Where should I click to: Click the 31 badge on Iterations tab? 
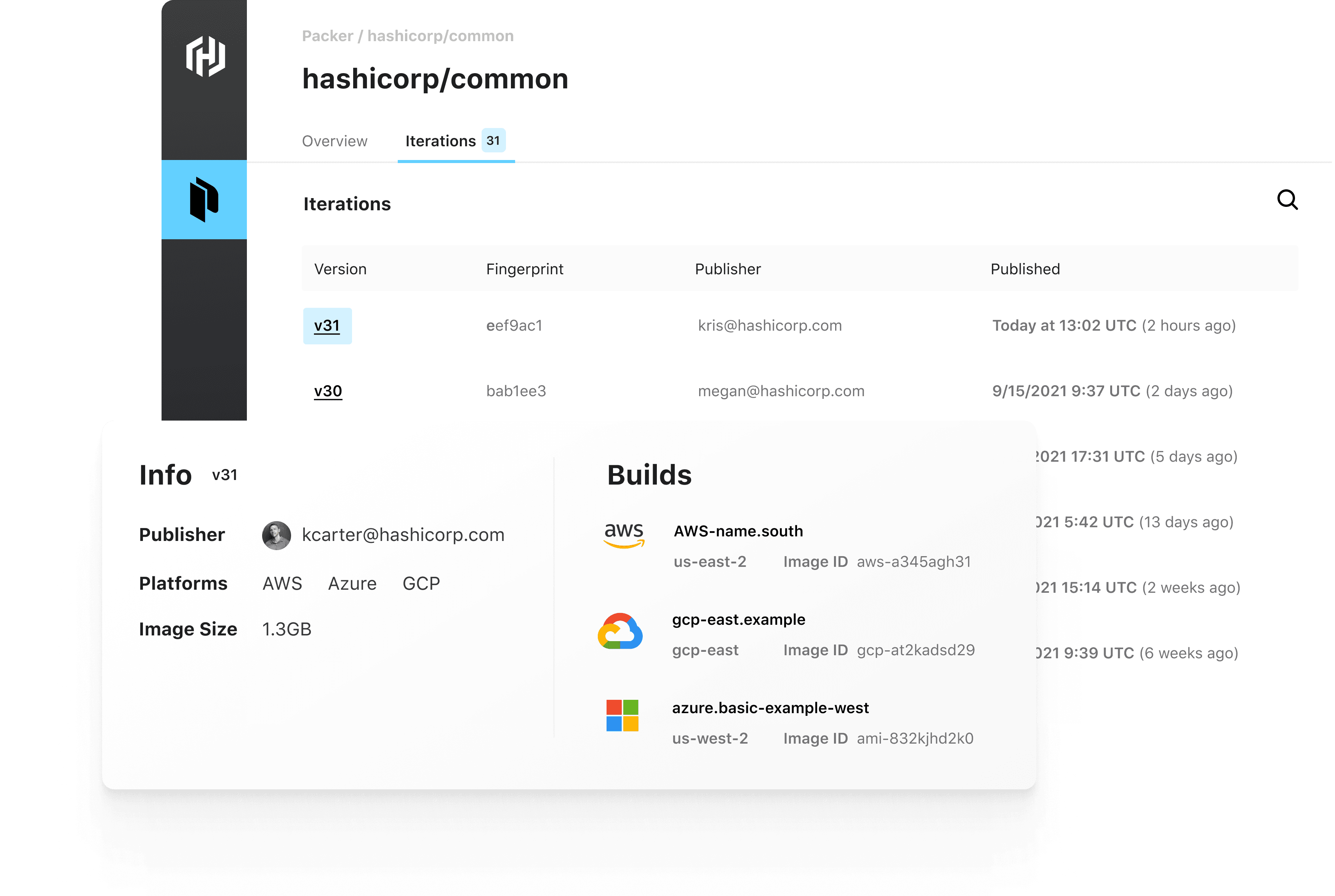click(494, 141)
